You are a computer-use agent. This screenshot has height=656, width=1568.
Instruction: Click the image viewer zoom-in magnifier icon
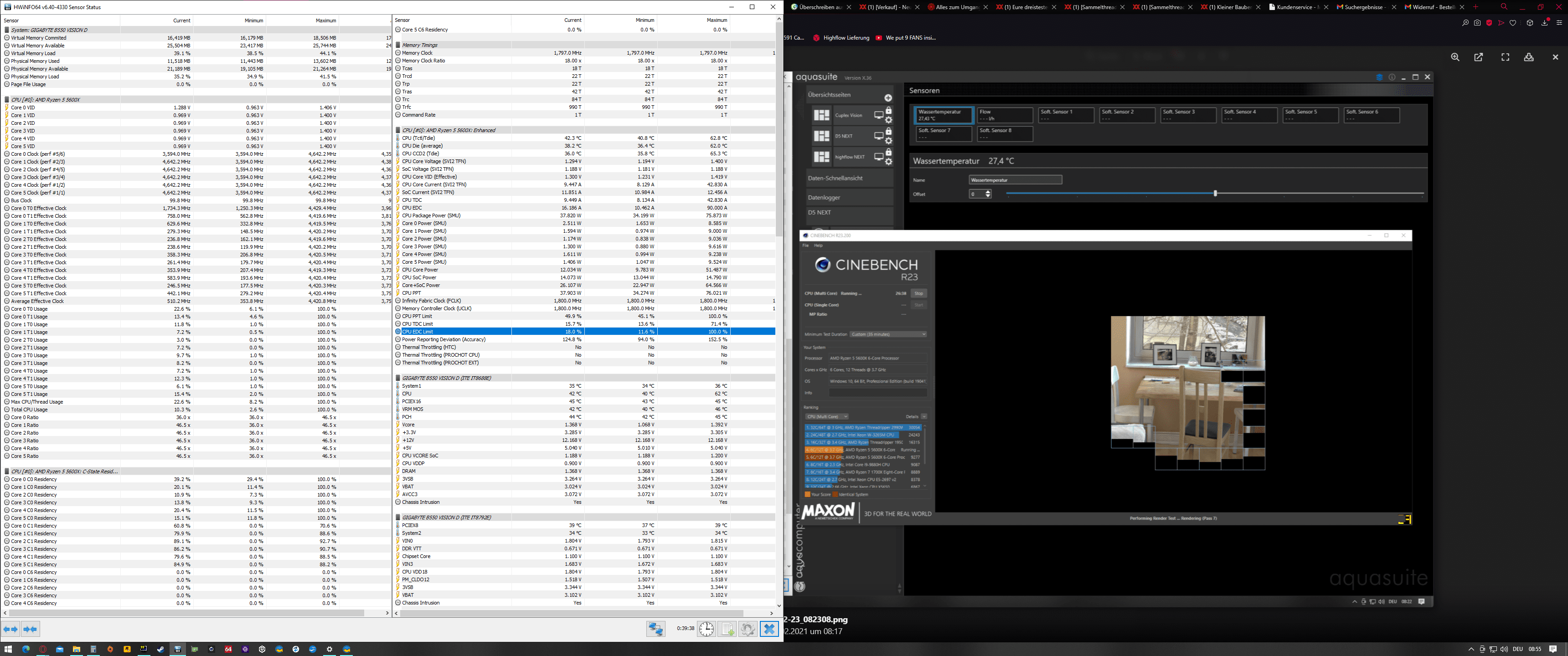click(1455, 57)
